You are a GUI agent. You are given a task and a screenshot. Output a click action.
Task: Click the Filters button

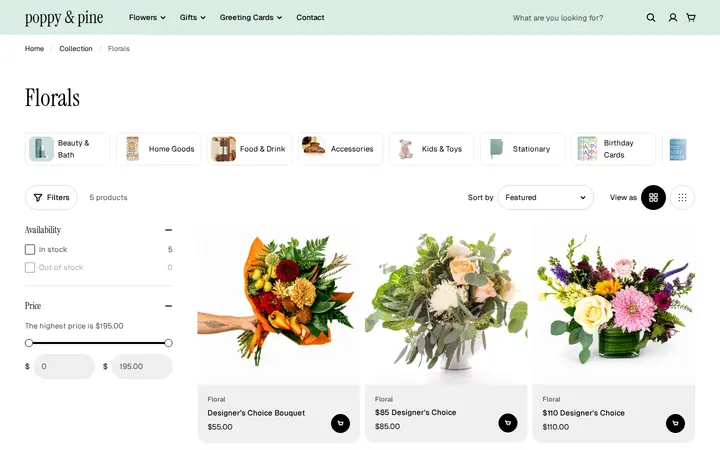(x=51, y=197)
